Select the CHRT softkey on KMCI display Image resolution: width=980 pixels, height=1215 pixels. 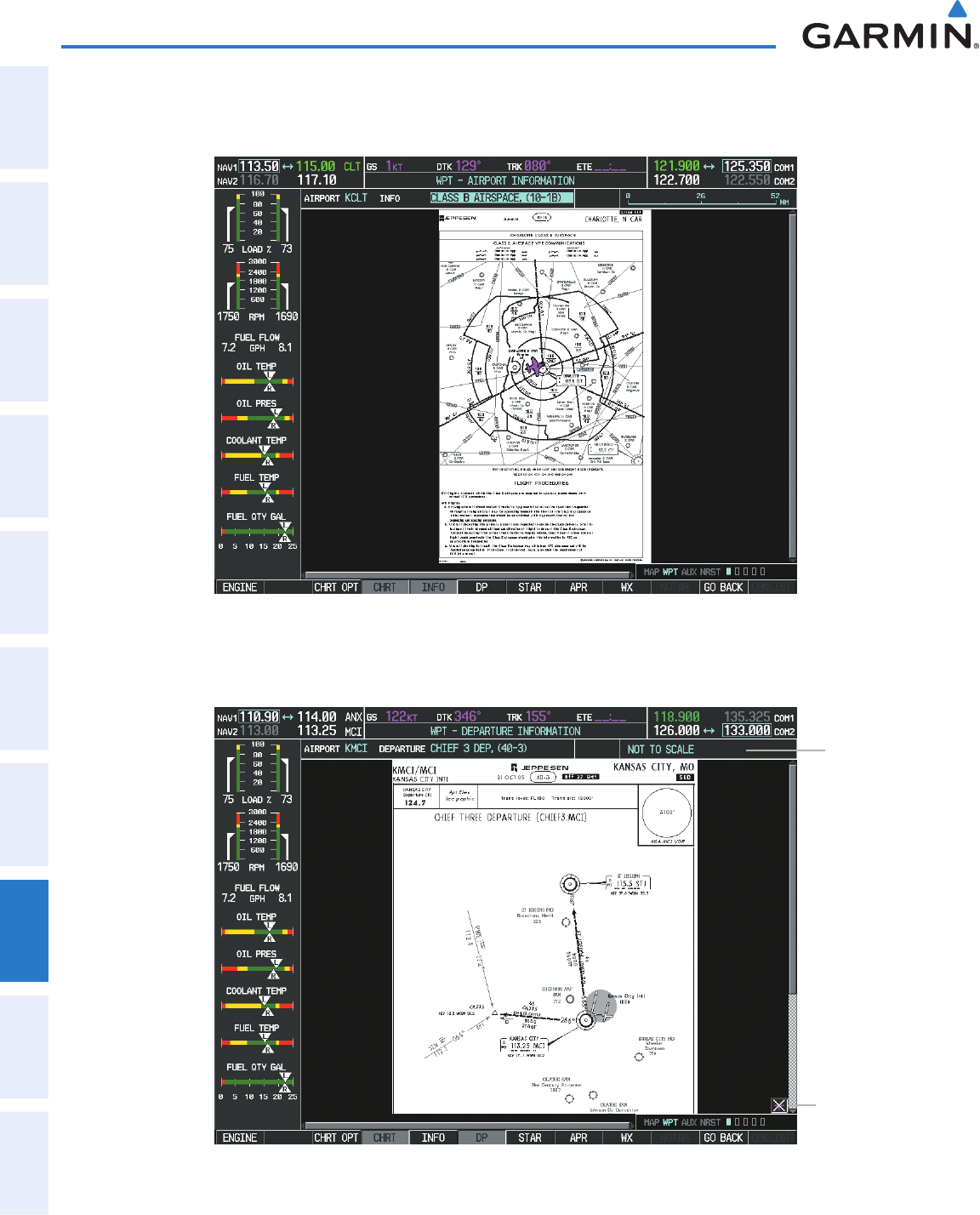click(385, 1138)
